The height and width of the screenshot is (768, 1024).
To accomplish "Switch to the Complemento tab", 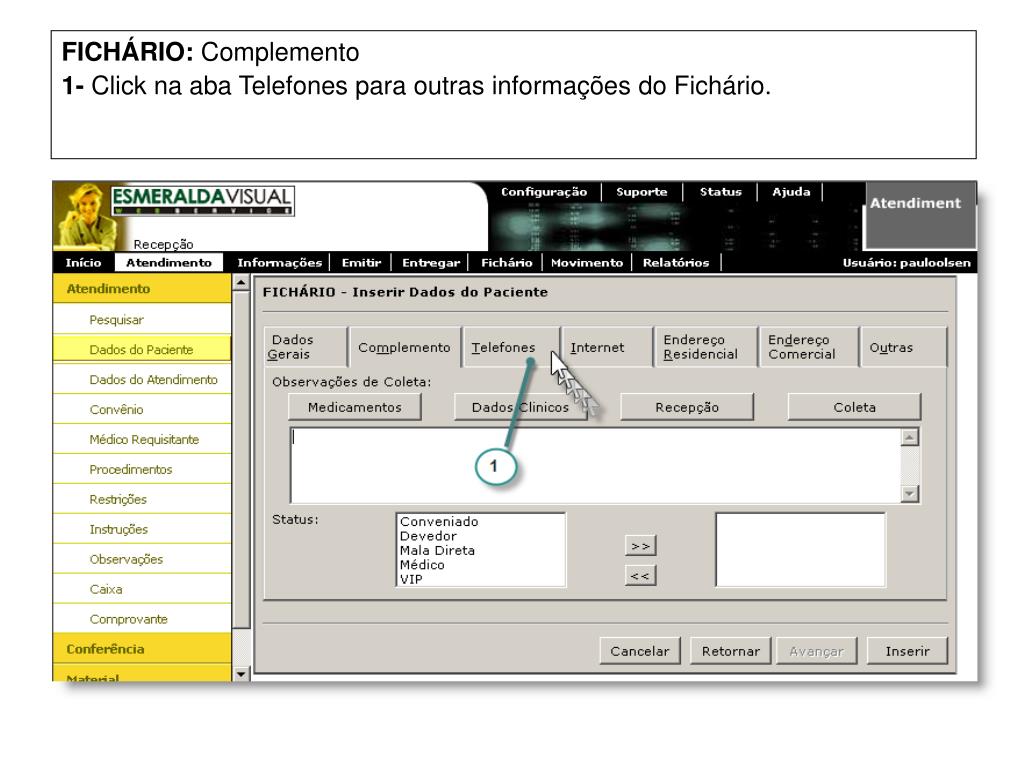I will pos(404,347).
